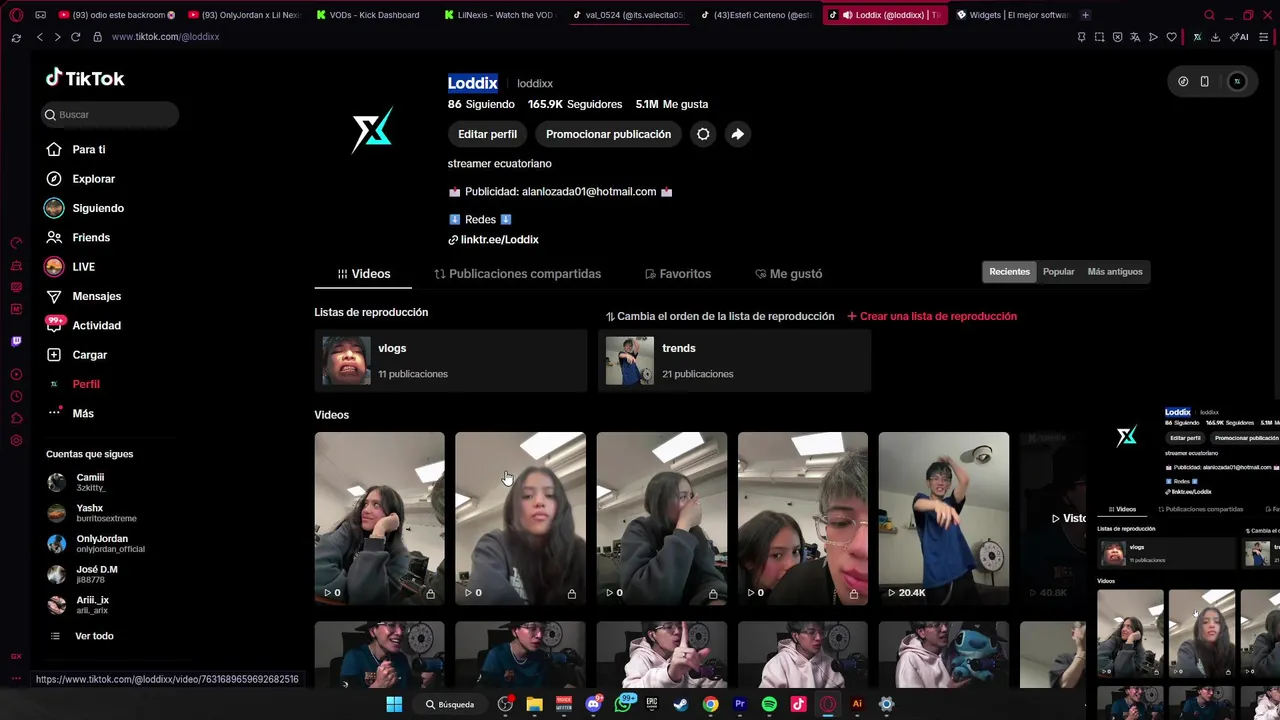Switch to the Videos tab
Viewport: 1280px width, 720px height.
364,274
